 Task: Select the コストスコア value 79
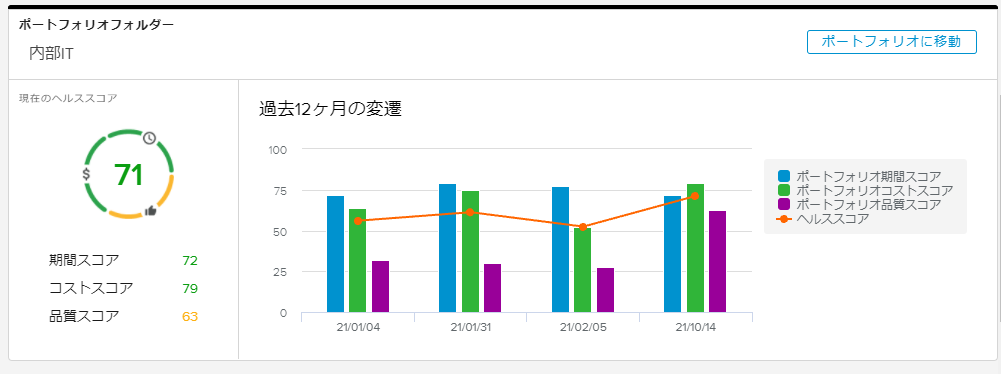point(190,288)
